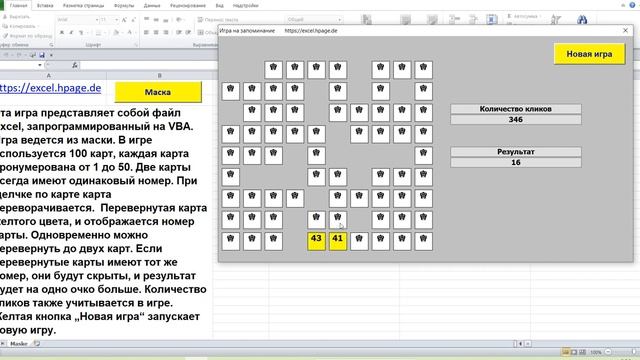Click the format as table icon
Screen dimensions: 640x360
(406, 20)
